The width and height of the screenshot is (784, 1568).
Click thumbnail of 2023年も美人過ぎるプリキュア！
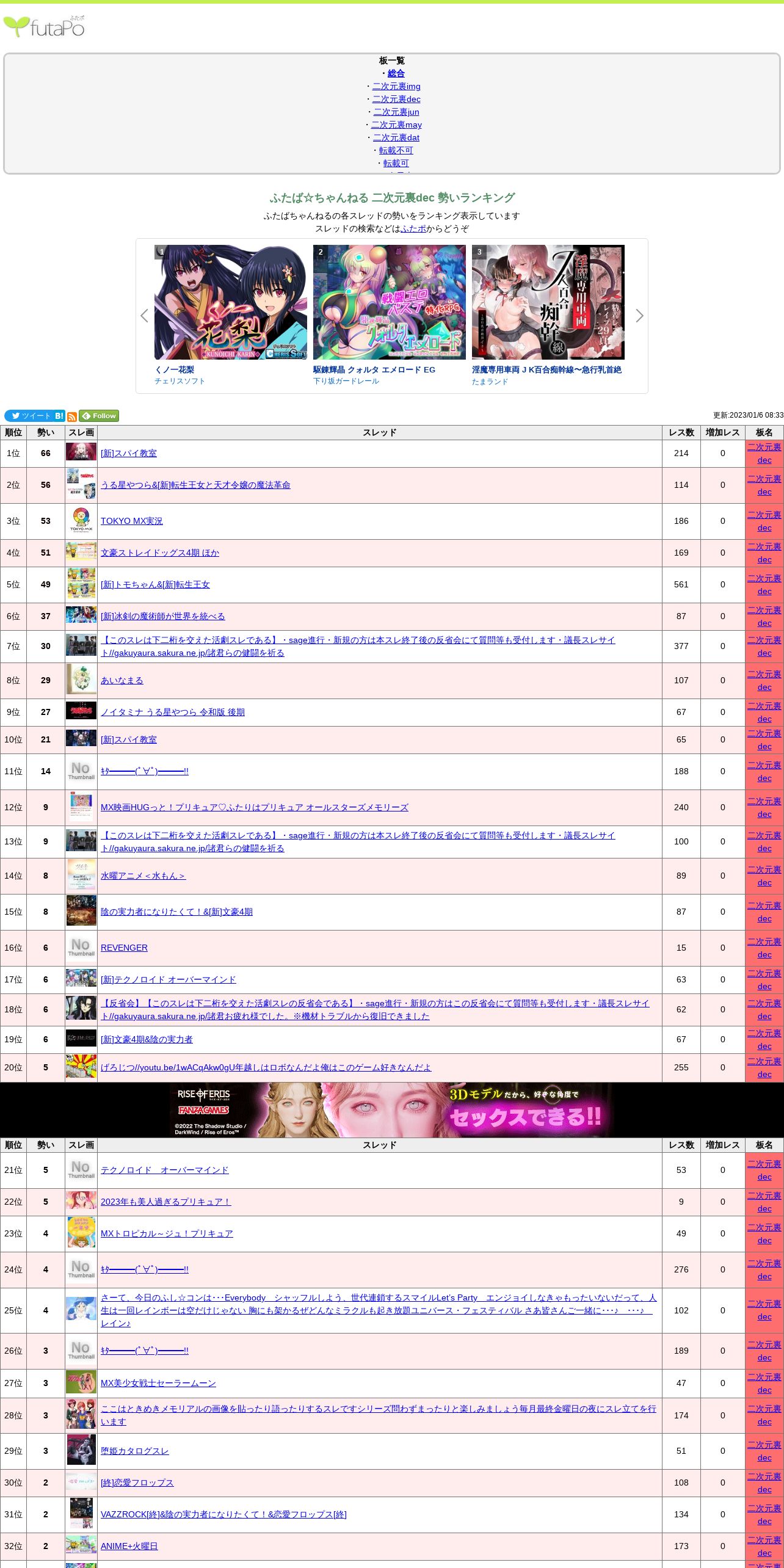pos(81,1202)
